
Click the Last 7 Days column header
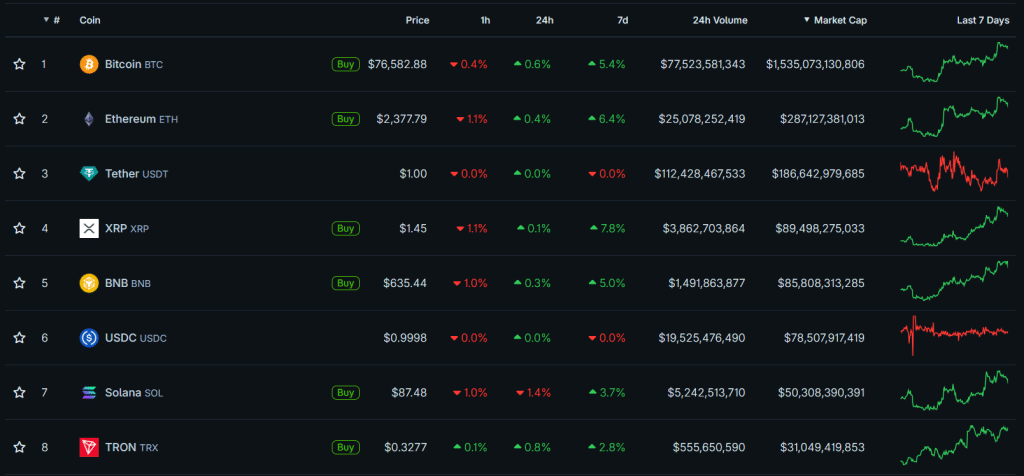point(983,20)
